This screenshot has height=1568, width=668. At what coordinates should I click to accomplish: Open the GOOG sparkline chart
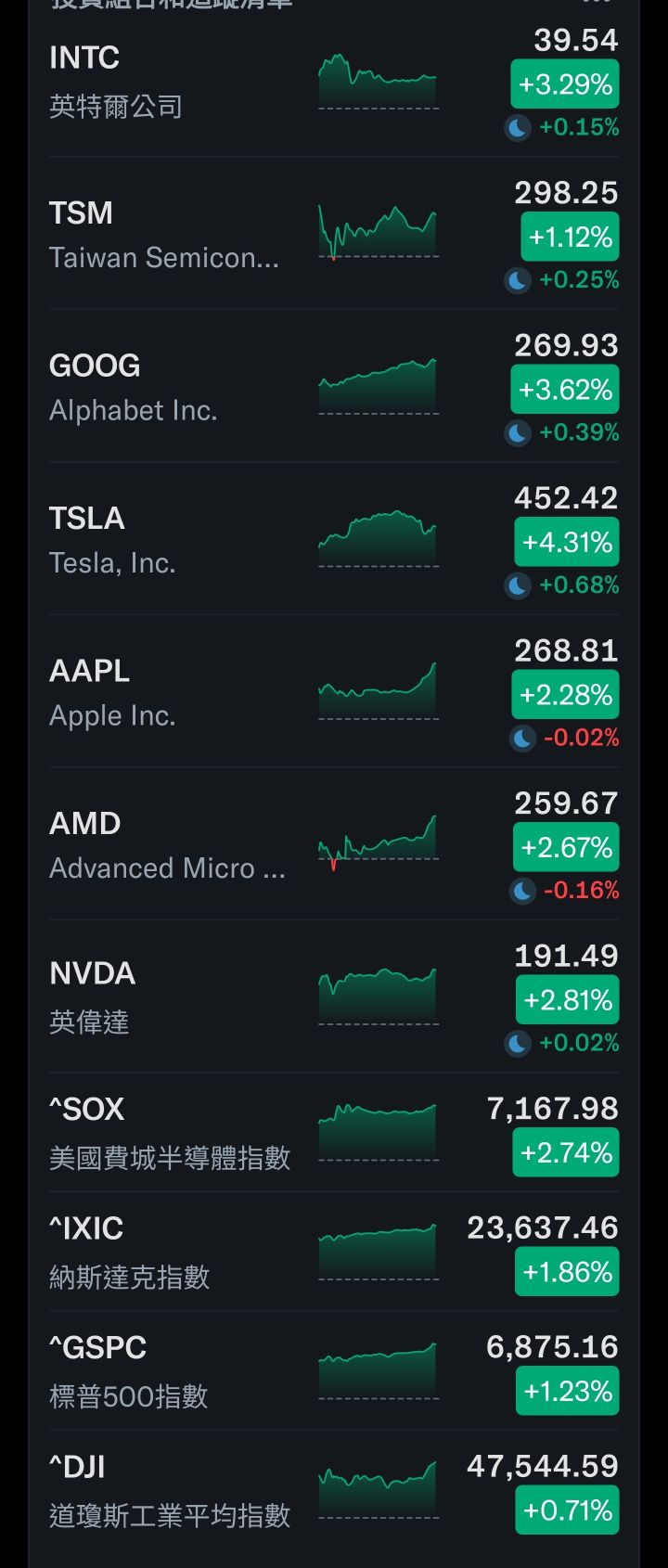pos(378,386)
